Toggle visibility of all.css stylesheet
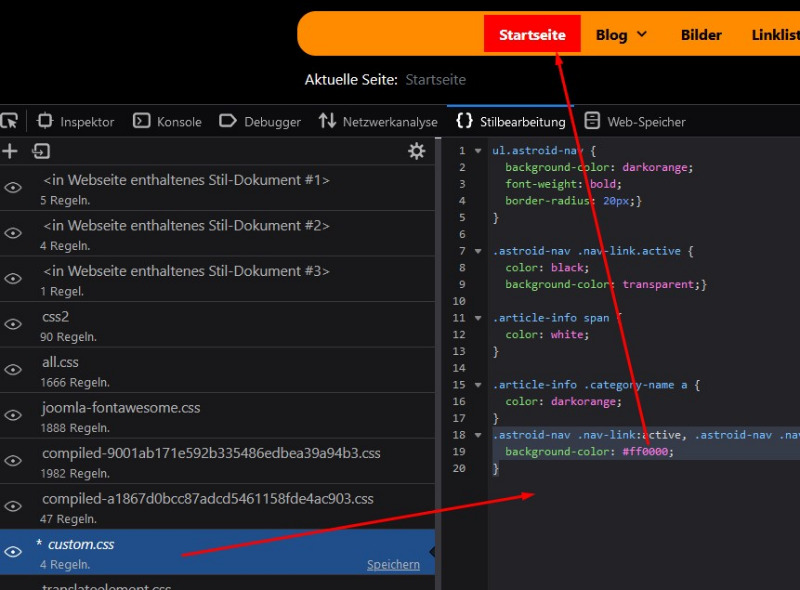The height and width of the screenshot is (590, 800). click(13, 370)
